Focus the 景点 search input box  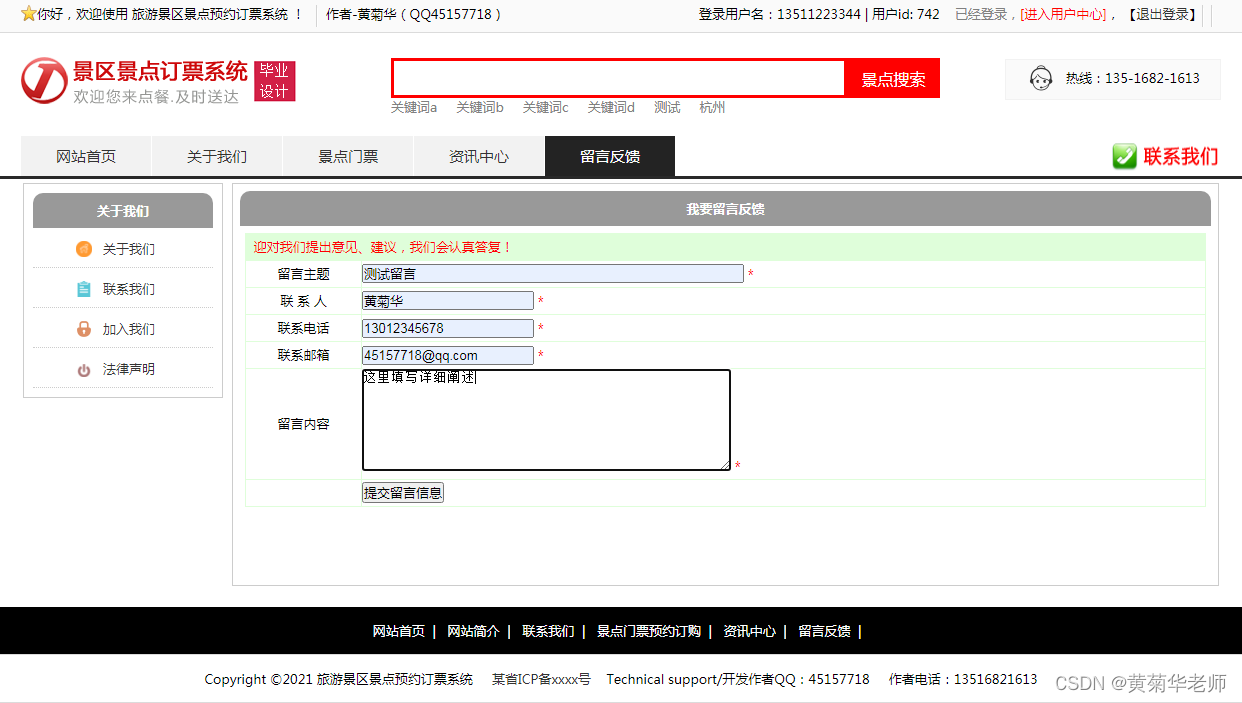(619, 78)
